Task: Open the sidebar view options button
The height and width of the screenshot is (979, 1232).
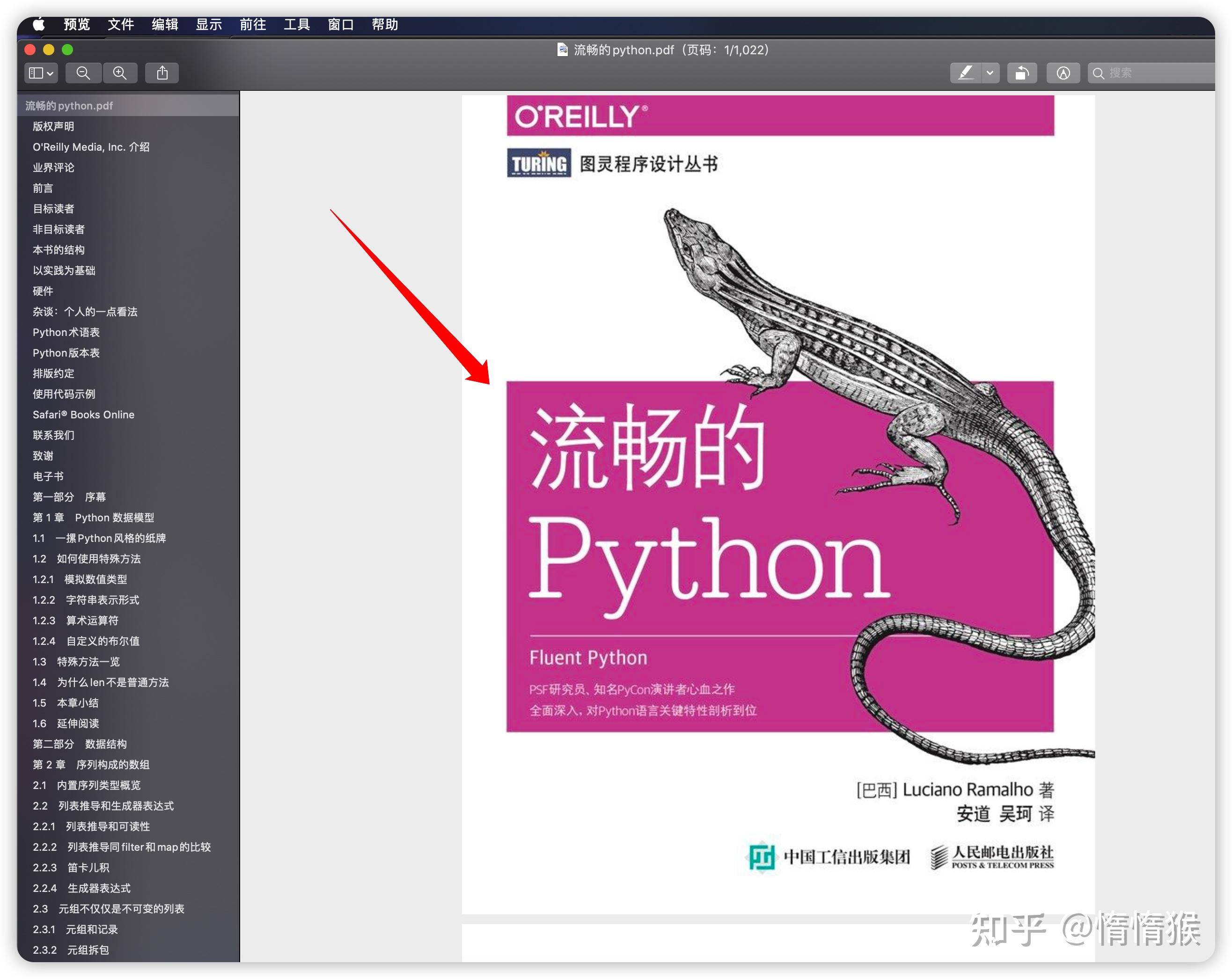Action: pos(41,73)
